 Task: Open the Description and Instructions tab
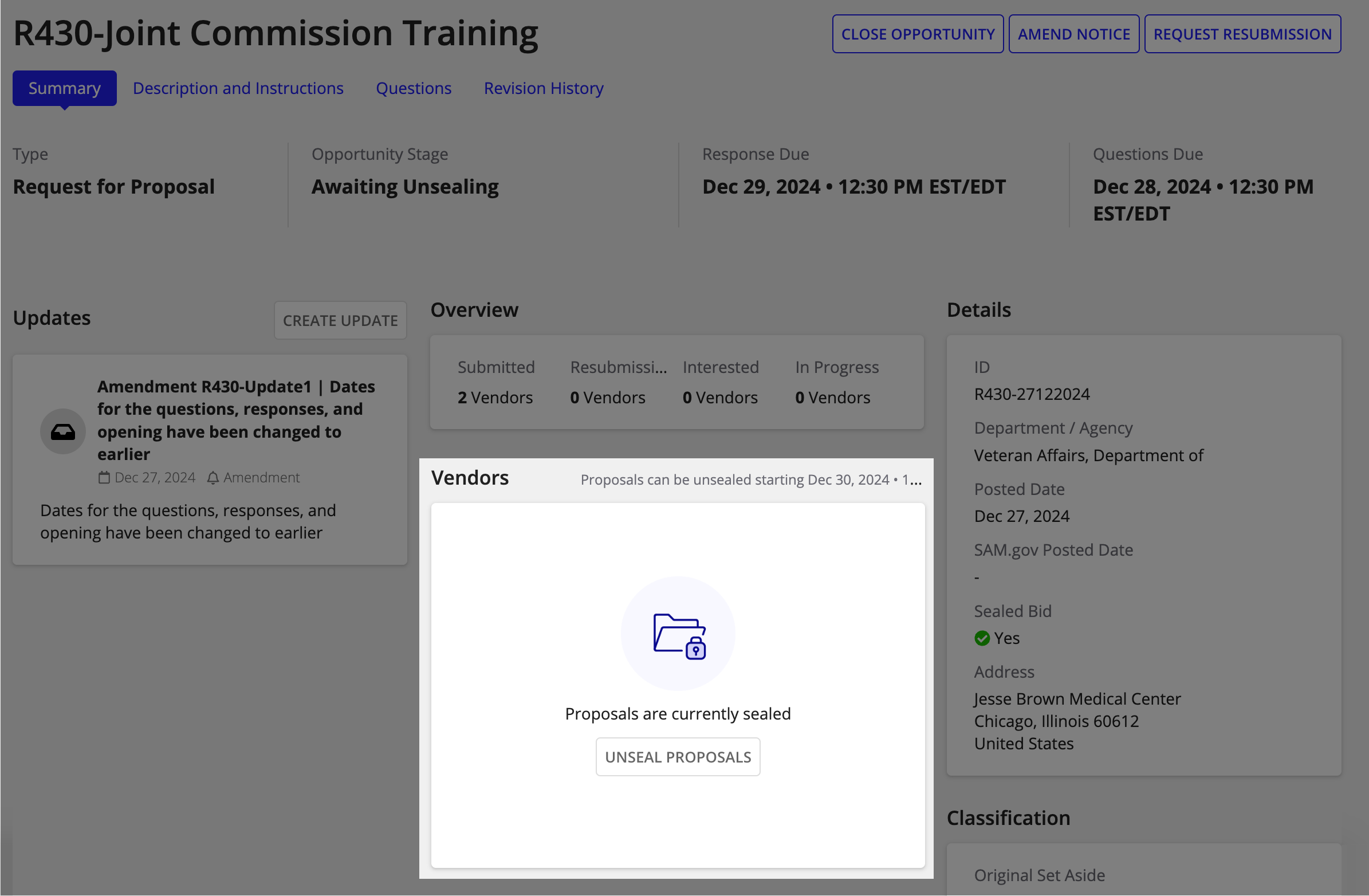238,87
